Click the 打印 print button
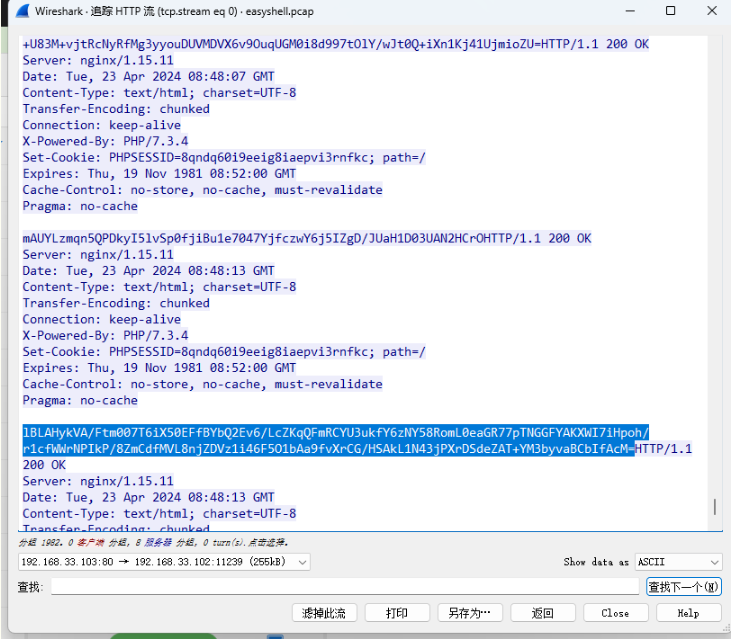 click(x=397, y=613)
